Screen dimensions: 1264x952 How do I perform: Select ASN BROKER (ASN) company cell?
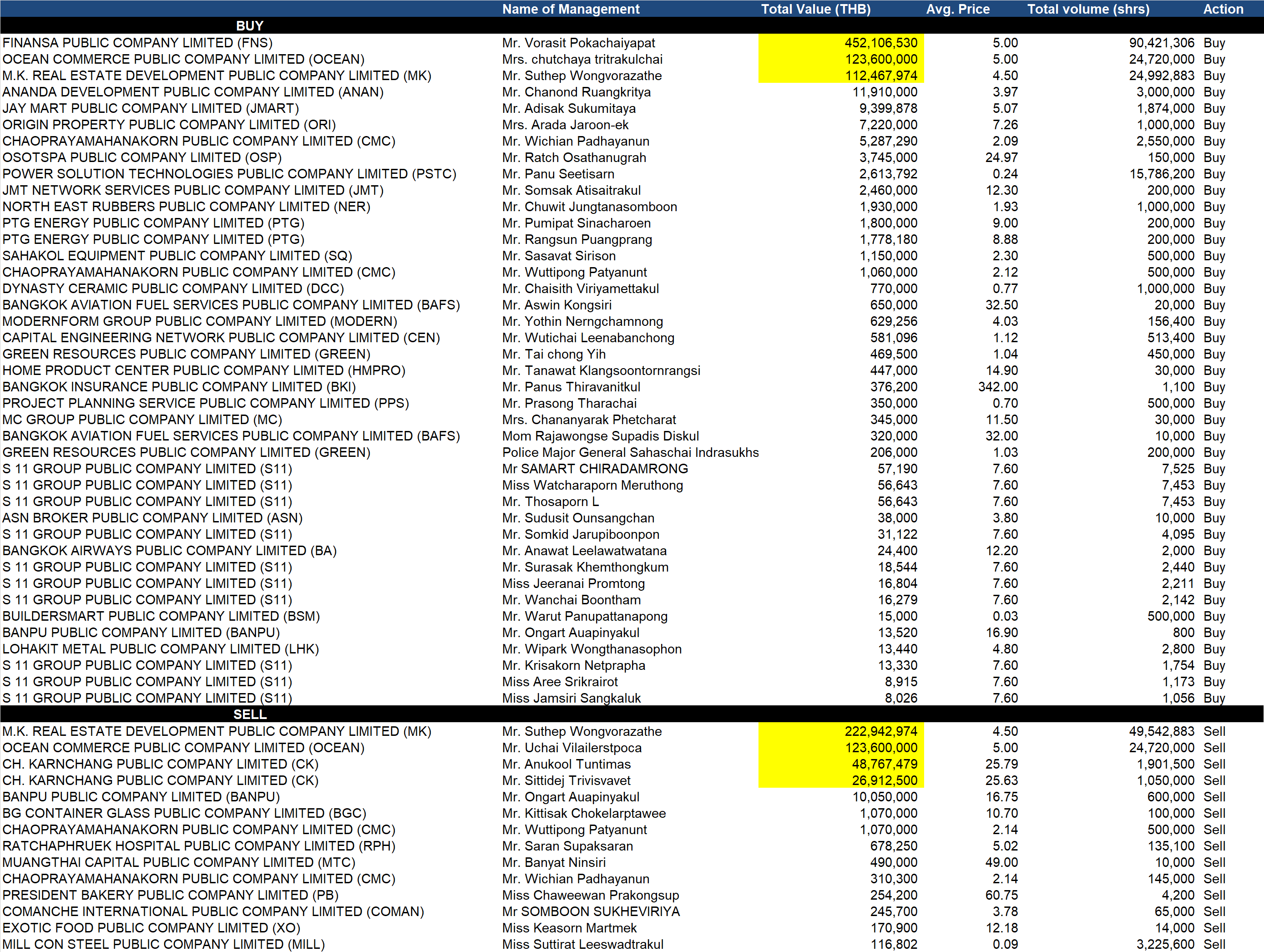coord(152,518)
